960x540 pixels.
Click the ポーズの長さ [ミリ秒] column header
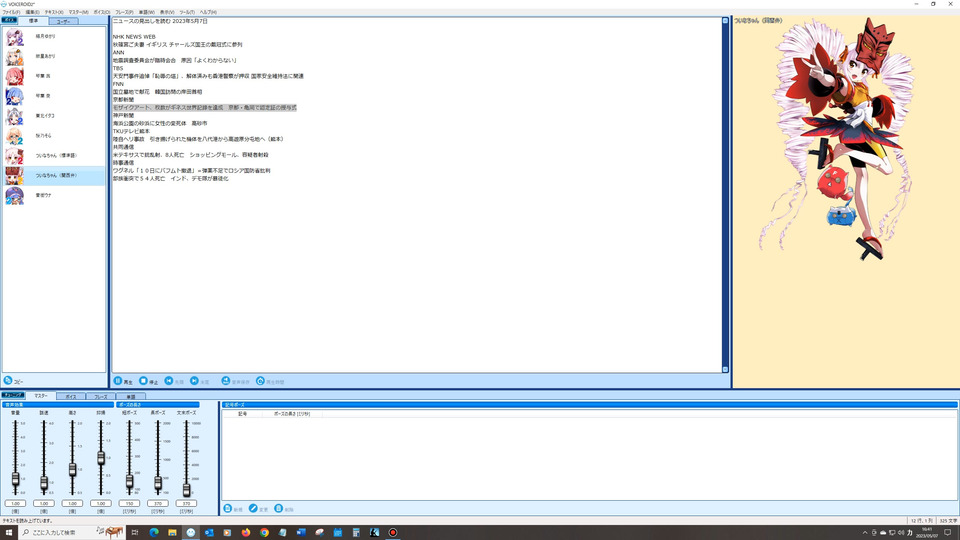(292, 414)
